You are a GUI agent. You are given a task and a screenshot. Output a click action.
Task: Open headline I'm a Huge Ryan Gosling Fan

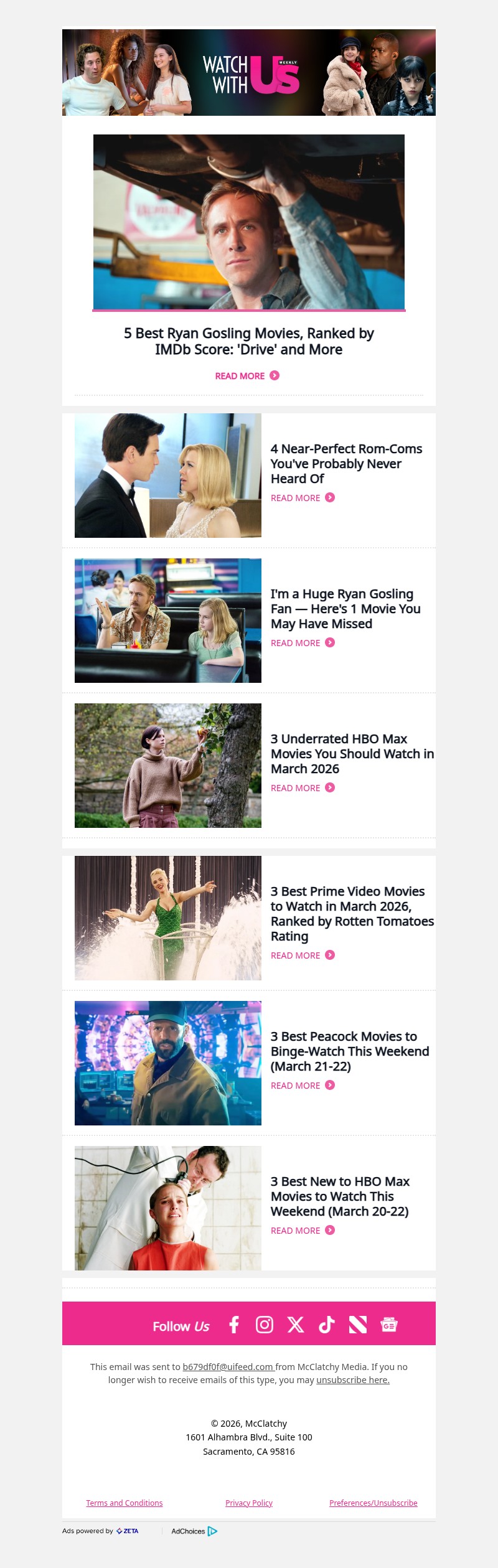345,609
